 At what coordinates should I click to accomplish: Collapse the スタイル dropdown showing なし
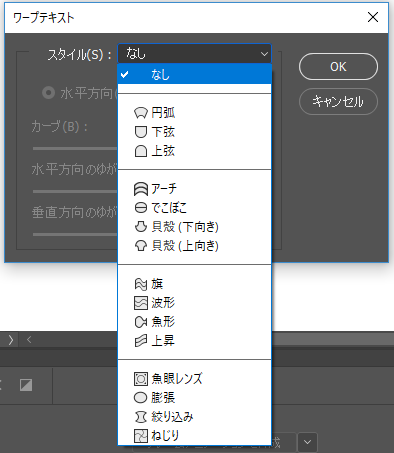(195, 54)
